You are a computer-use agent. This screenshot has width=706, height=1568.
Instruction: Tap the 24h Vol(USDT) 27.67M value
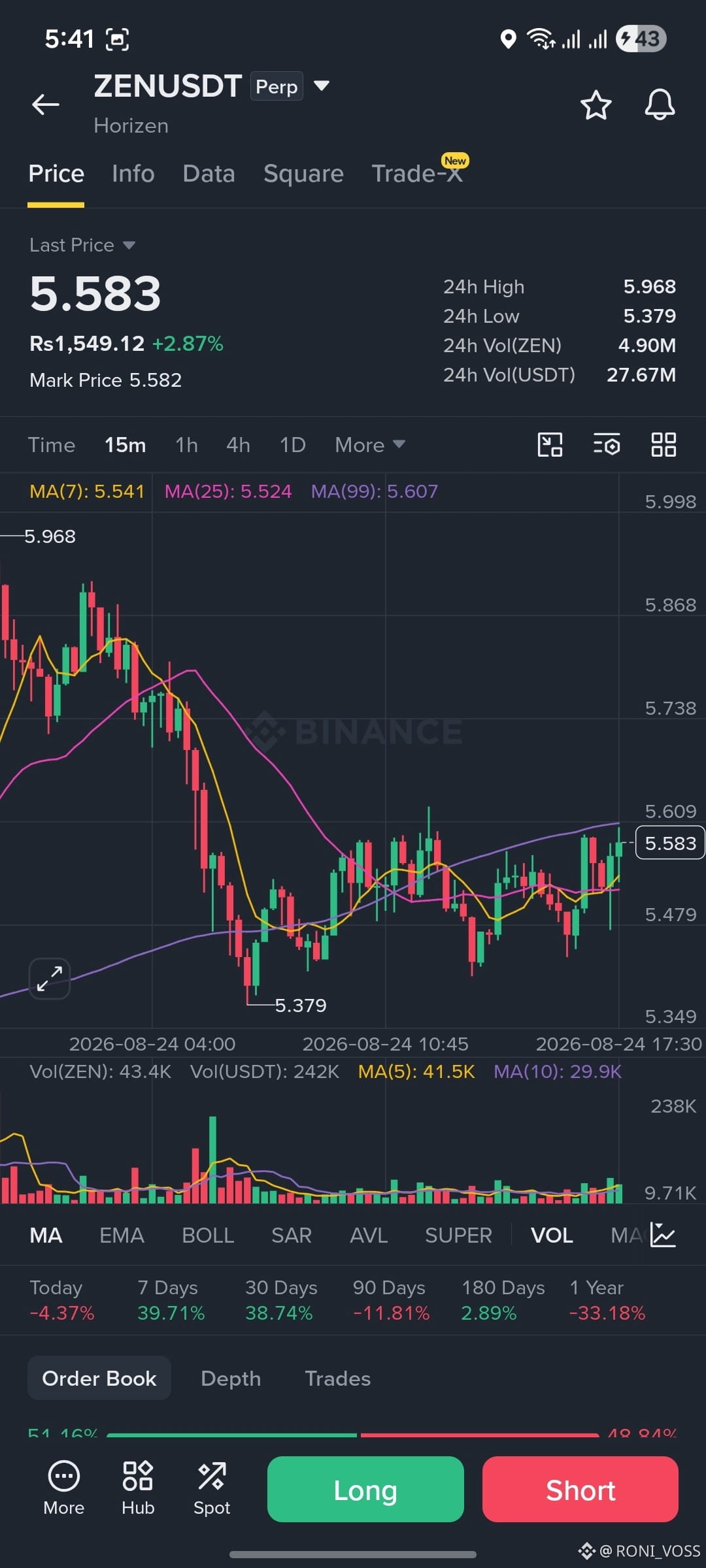[x=641, y=375]
